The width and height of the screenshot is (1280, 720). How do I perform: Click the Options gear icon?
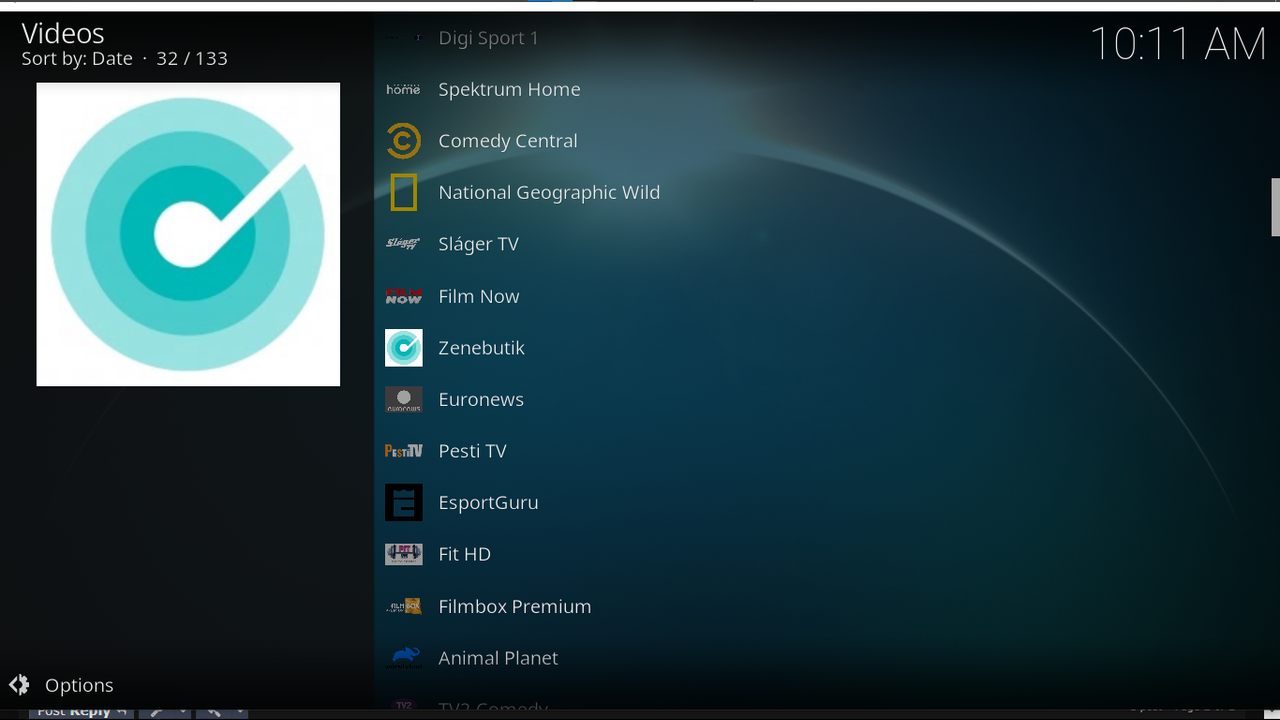click(x=19, y=685)
